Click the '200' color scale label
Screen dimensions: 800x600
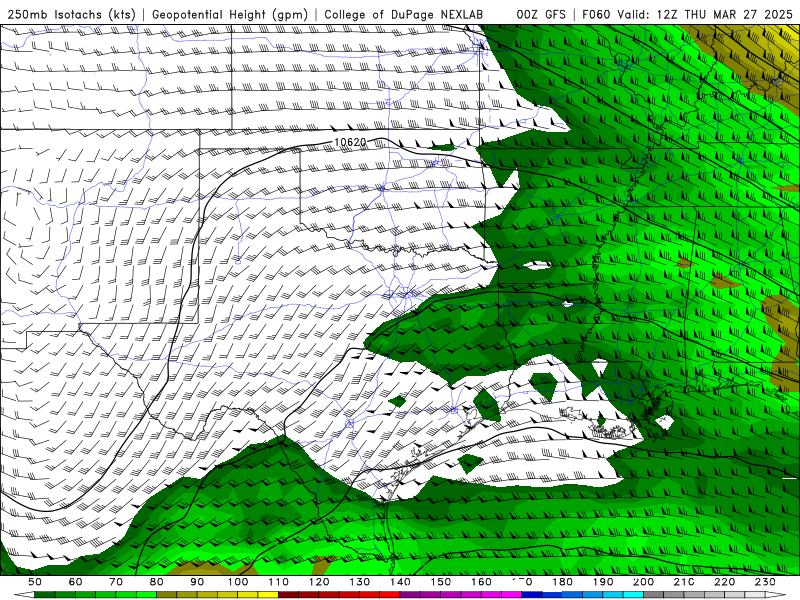point(643,582)
